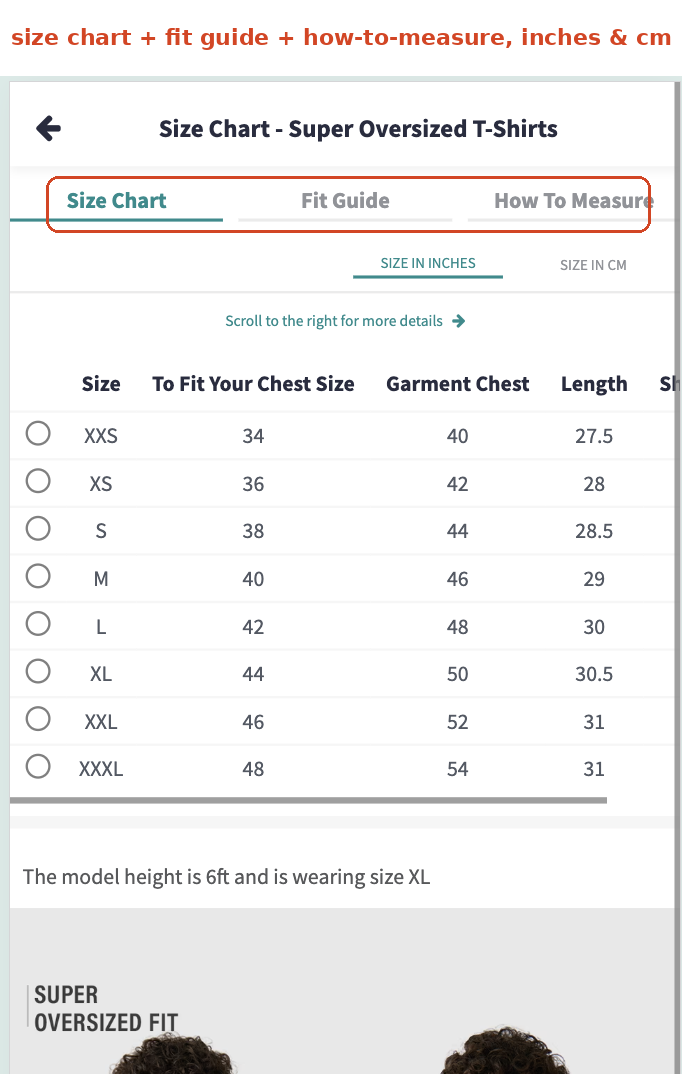Viewport: 682px width, 1074px height.
Task: Select the XXL size option
Action: coord(38,719)
